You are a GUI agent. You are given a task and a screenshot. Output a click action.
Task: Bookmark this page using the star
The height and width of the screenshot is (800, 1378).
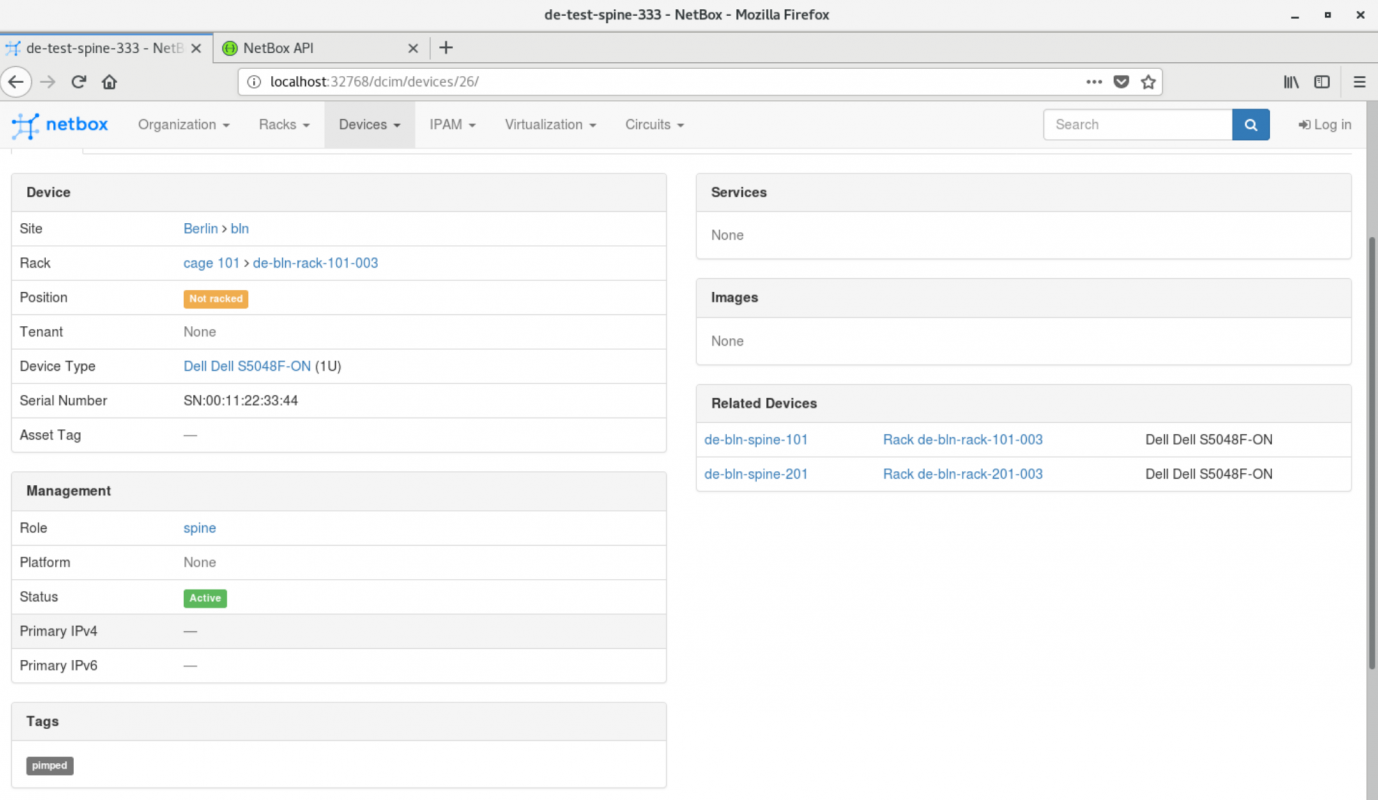1148,81
